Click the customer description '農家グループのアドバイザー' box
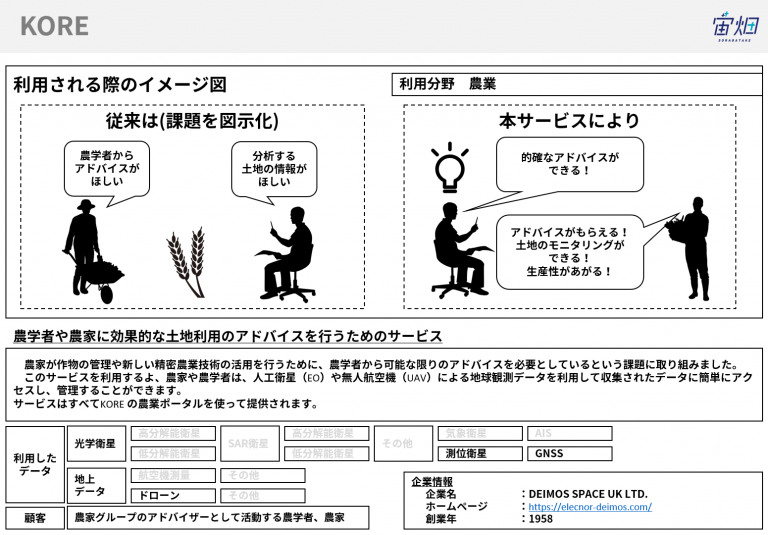The width and height of the screenshot is (768, 535). (x=218, y=518)
